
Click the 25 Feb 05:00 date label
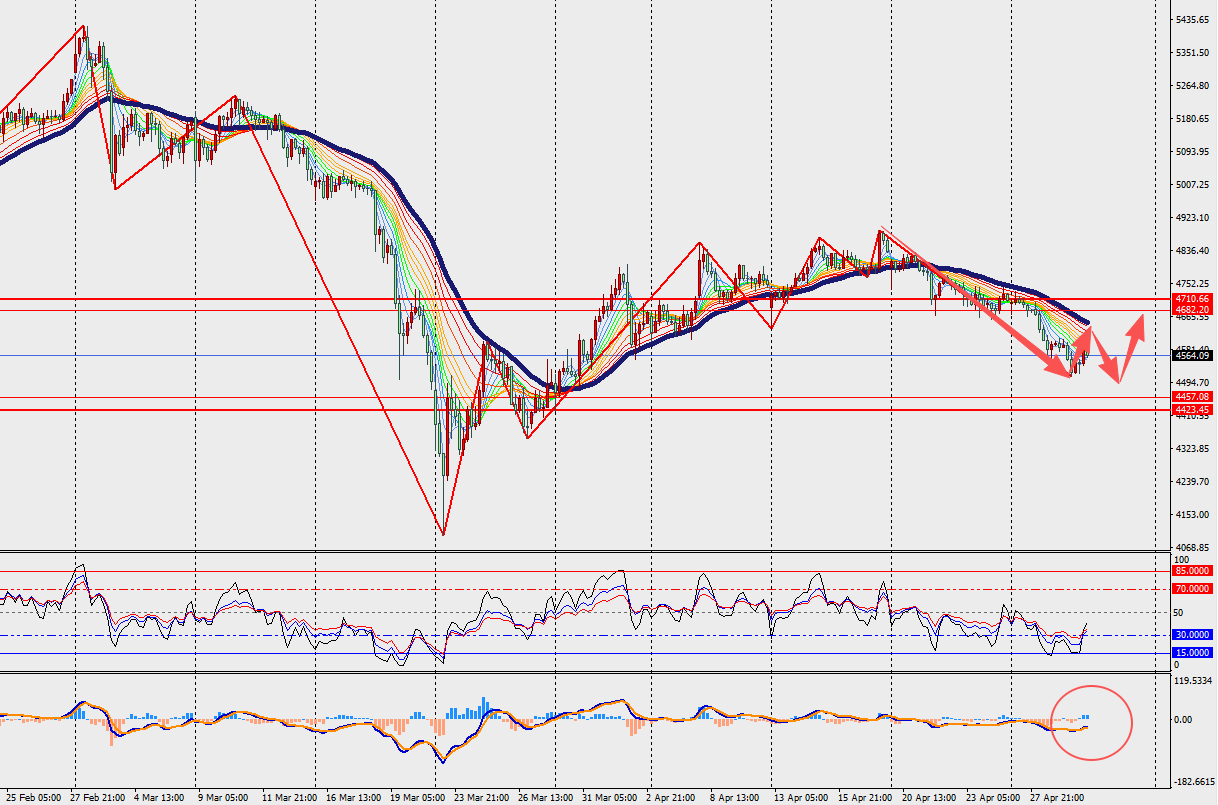(31, 798)
